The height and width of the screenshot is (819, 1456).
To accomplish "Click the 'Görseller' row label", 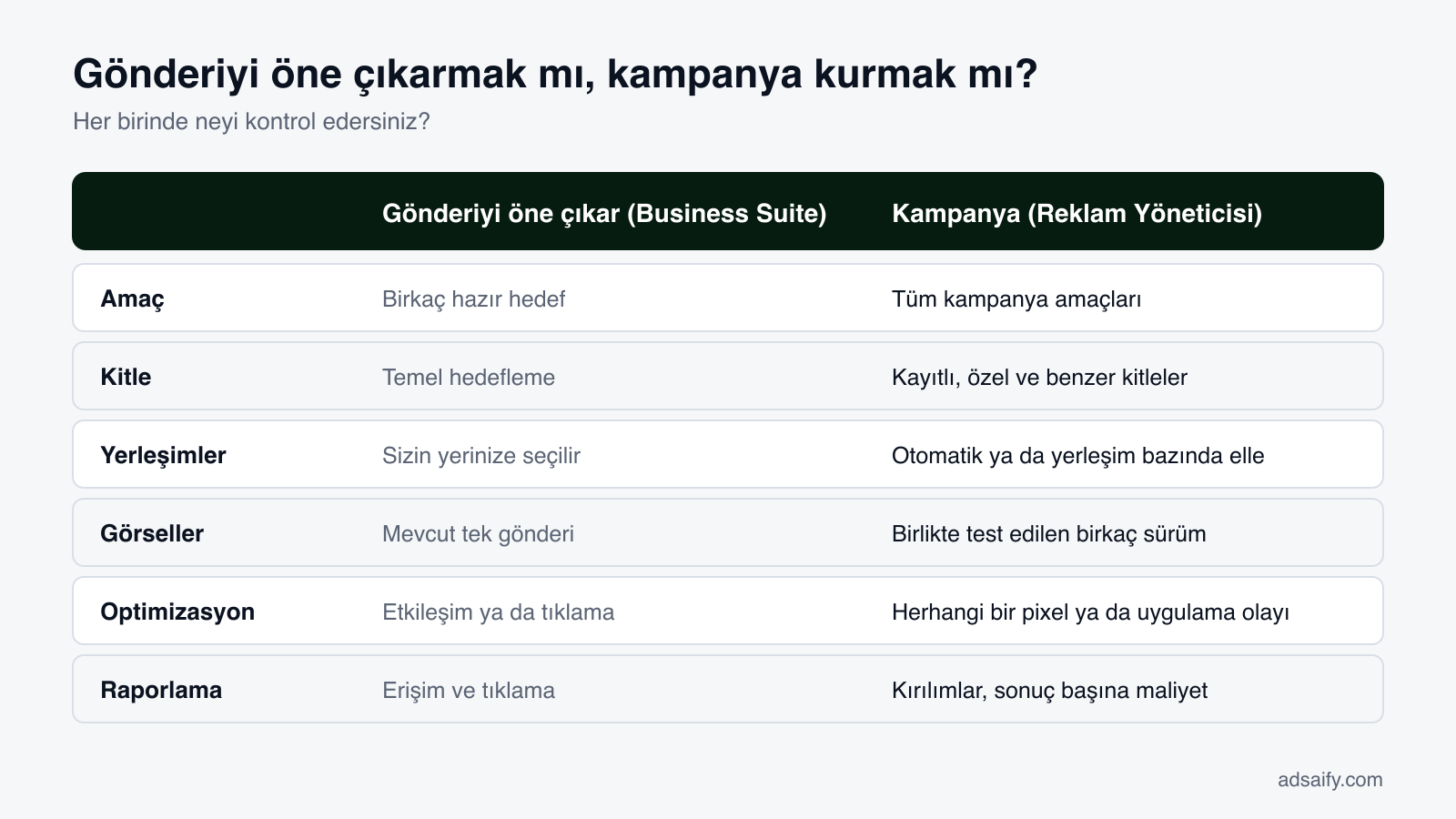I will coord(152,533).
